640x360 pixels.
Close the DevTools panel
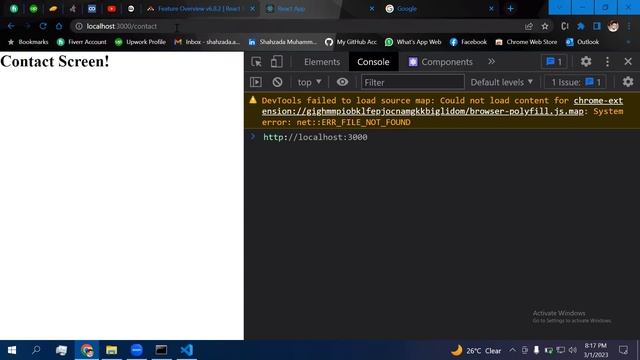tap(628, 62)
